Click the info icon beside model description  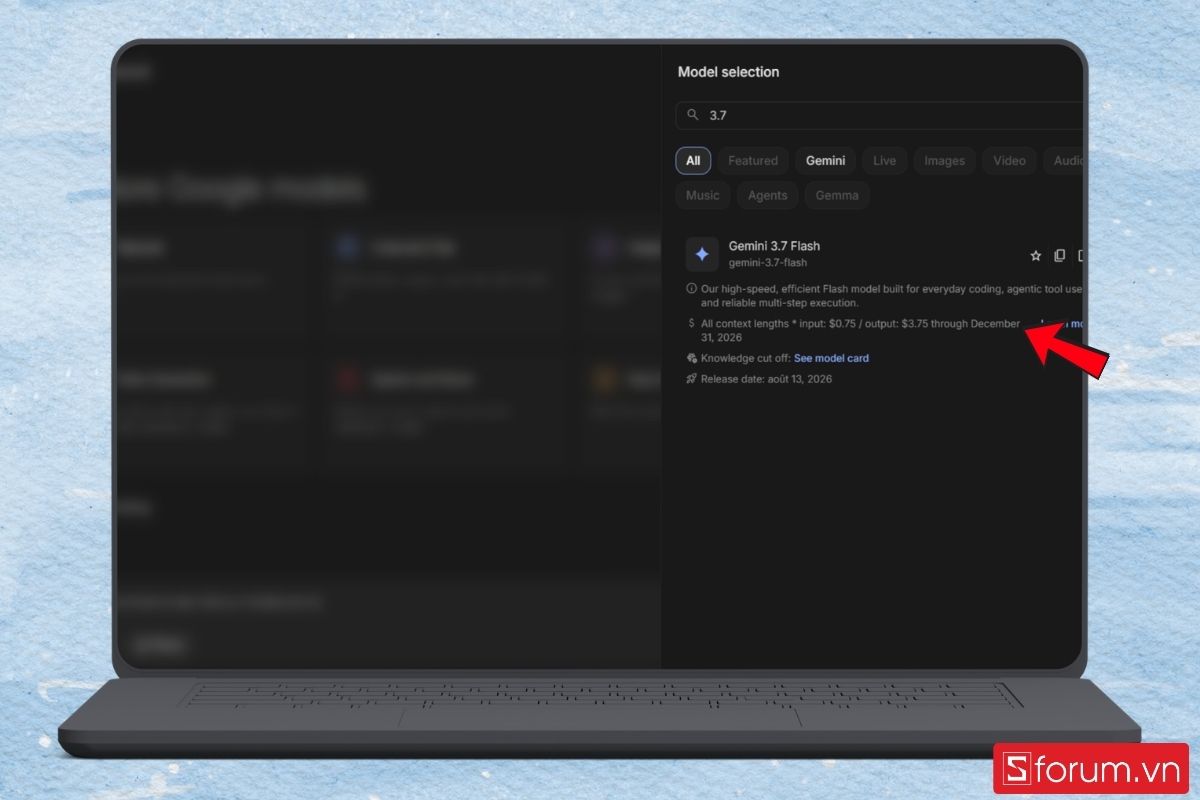point(691,288)
